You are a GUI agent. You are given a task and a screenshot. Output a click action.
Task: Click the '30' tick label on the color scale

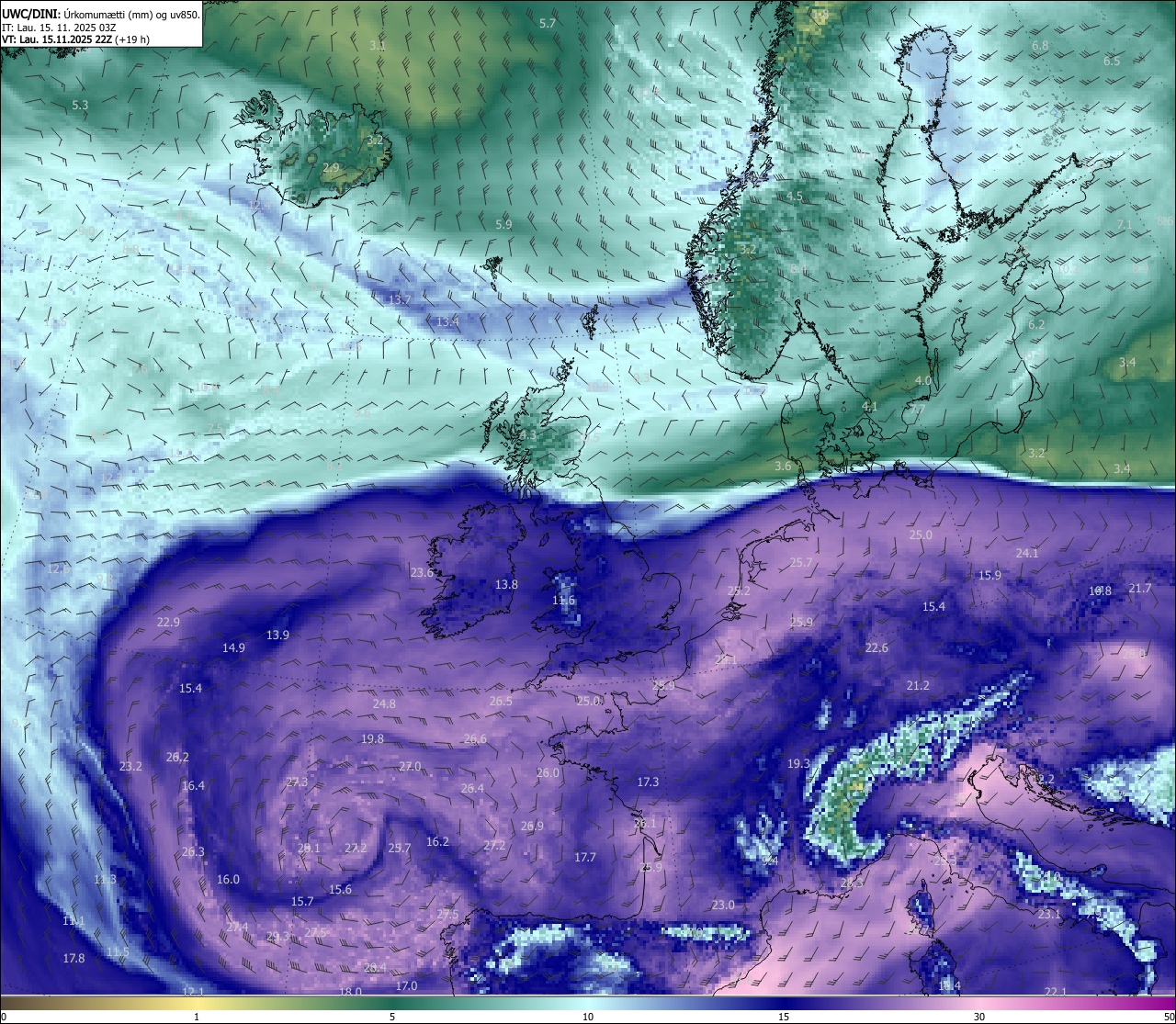[x=979, y=1017]
